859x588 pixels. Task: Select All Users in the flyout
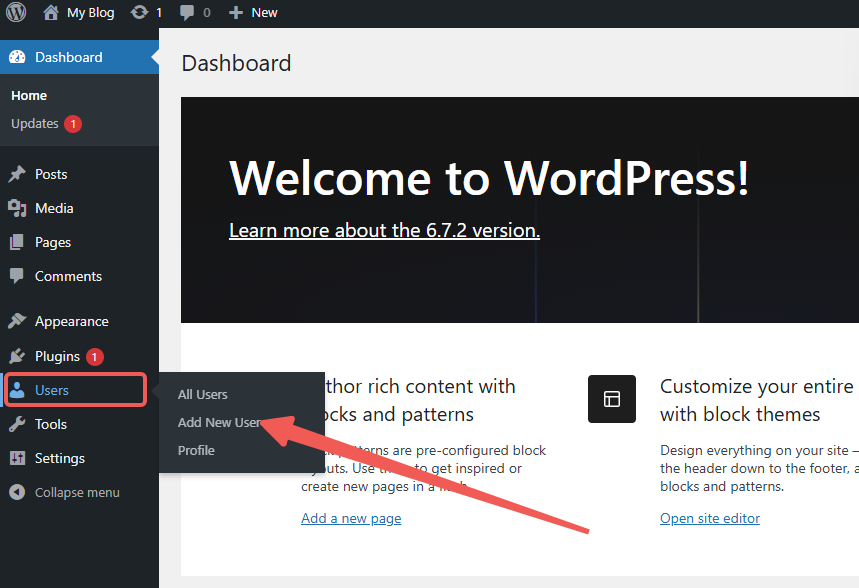click(x=202, y=395)
